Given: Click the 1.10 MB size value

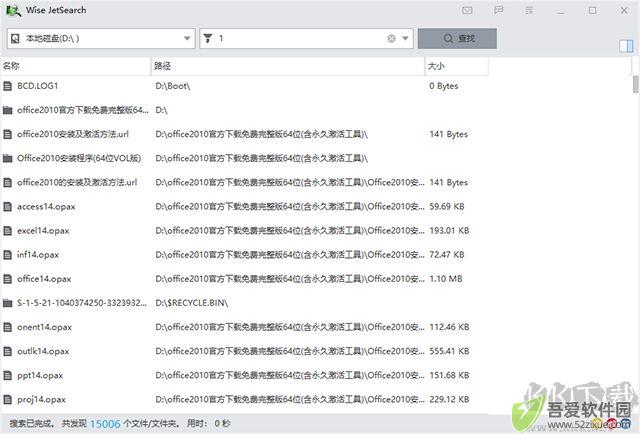Looking at the screenshot, I should point(446,279).
